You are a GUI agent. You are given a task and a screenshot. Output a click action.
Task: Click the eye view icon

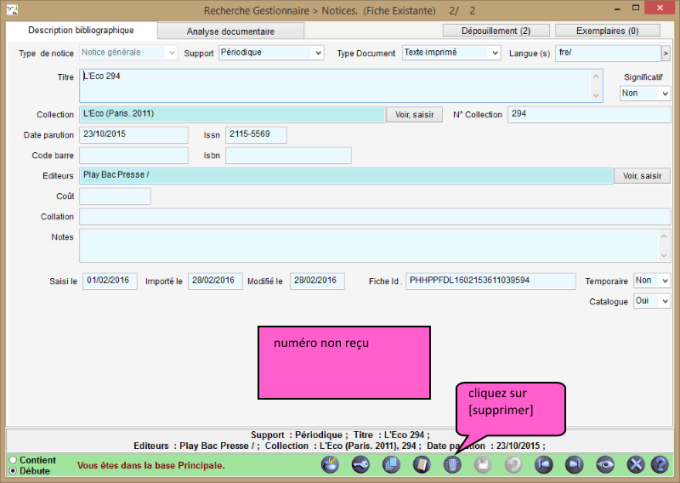pos(604,465)
